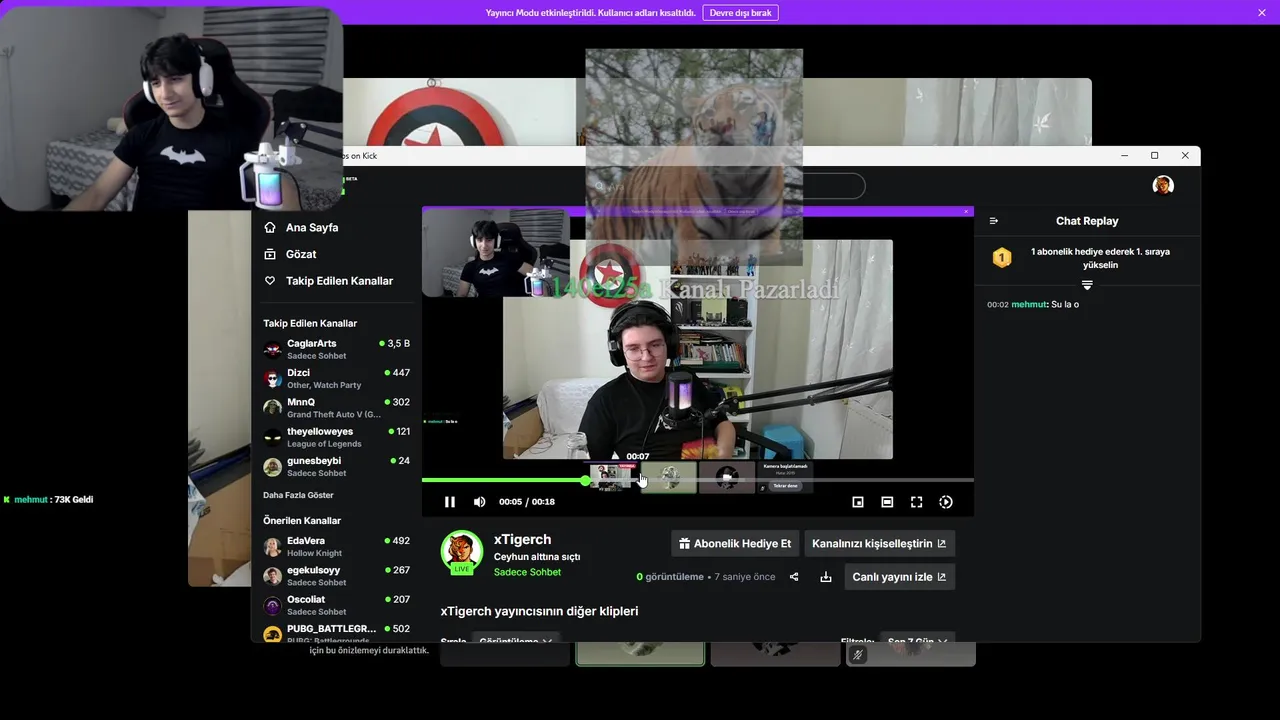The width and height of the screenshot is (1280, 720).
Task: Open the Görüntüleme sort dropdown
Action: (x=516, y=639)
